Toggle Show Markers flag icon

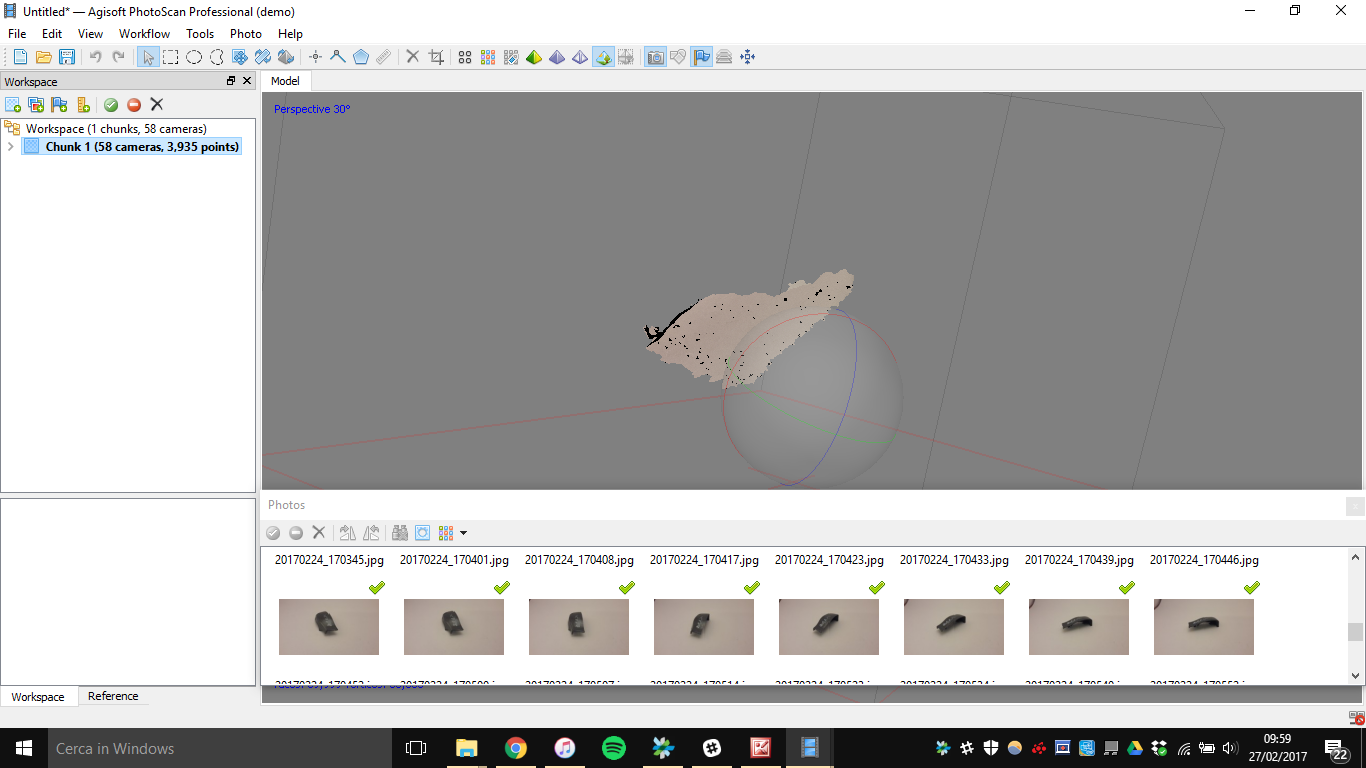coord(701,57)
